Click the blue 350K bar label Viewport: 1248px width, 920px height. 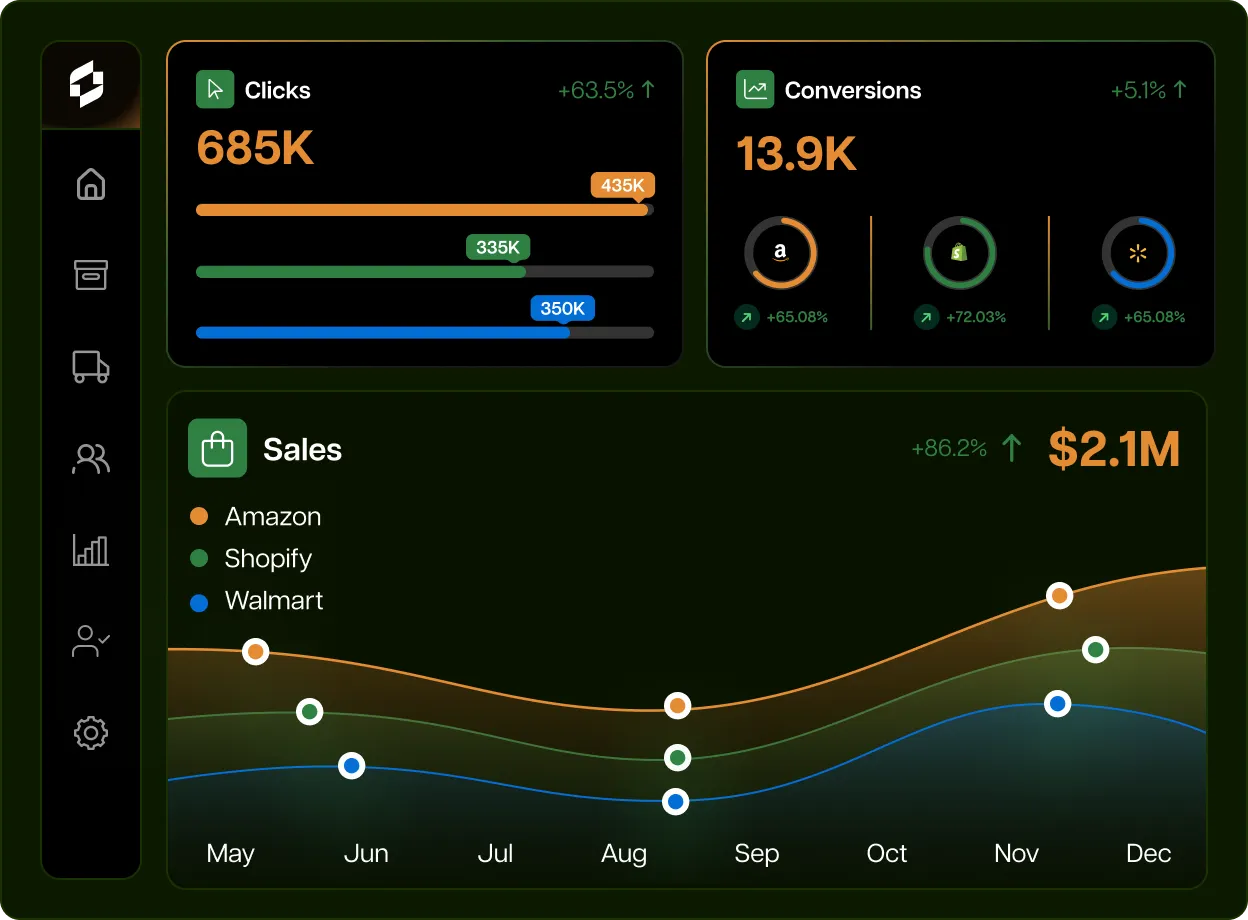click(562, 308)
